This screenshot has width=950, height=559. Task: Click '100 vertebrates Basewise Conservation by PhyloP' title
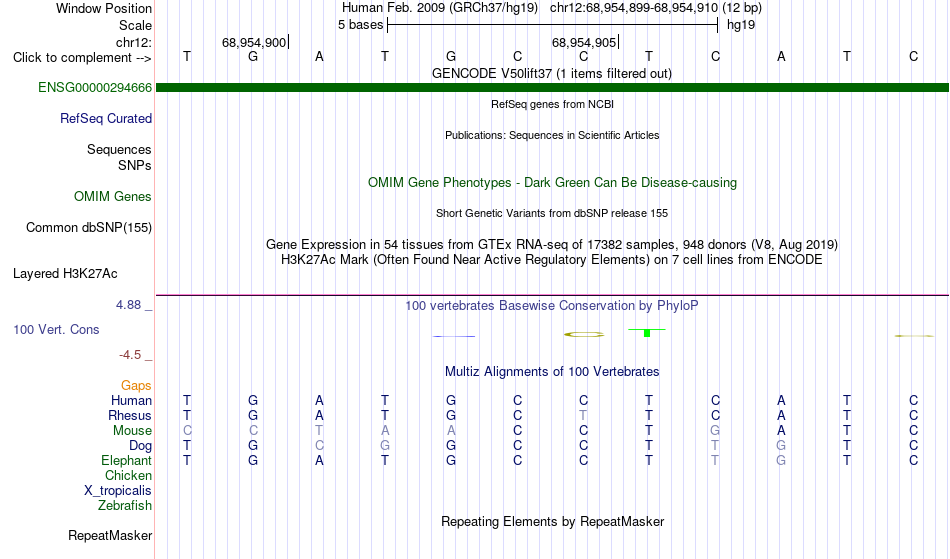[x=552, y=306]
